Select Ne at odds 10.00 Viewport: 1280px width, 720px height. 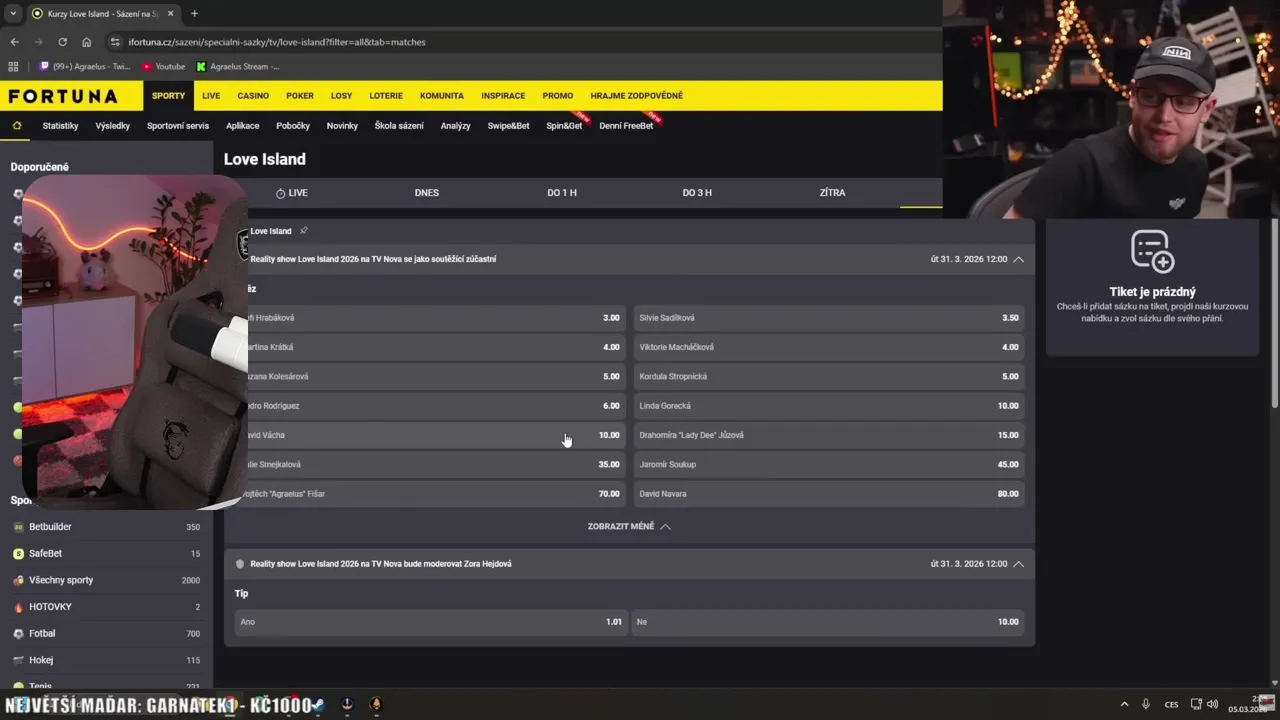pyautogui.click(x=829, y=622)
